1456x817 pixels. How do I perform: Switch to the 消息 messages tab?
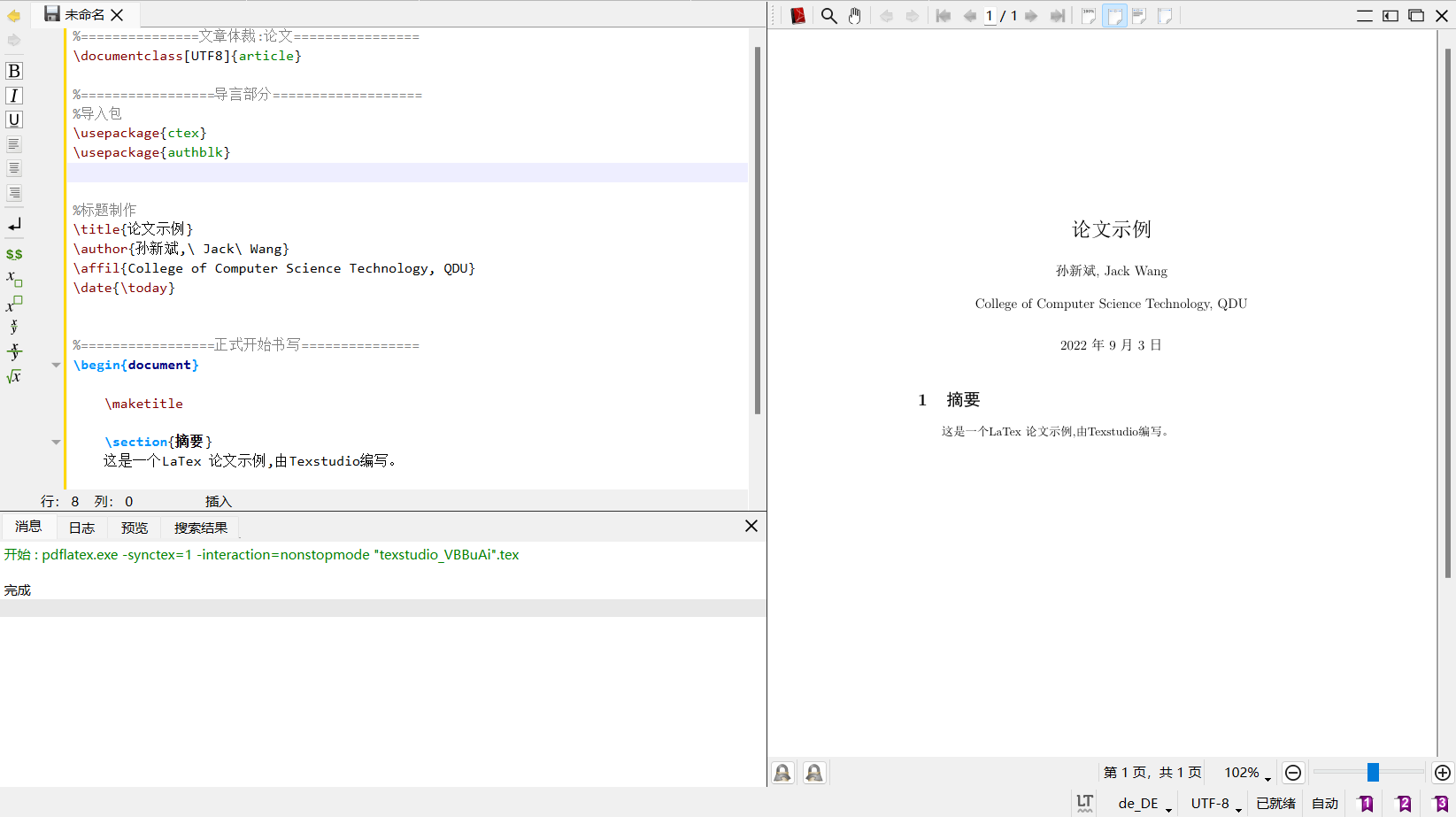click(28, 527)
